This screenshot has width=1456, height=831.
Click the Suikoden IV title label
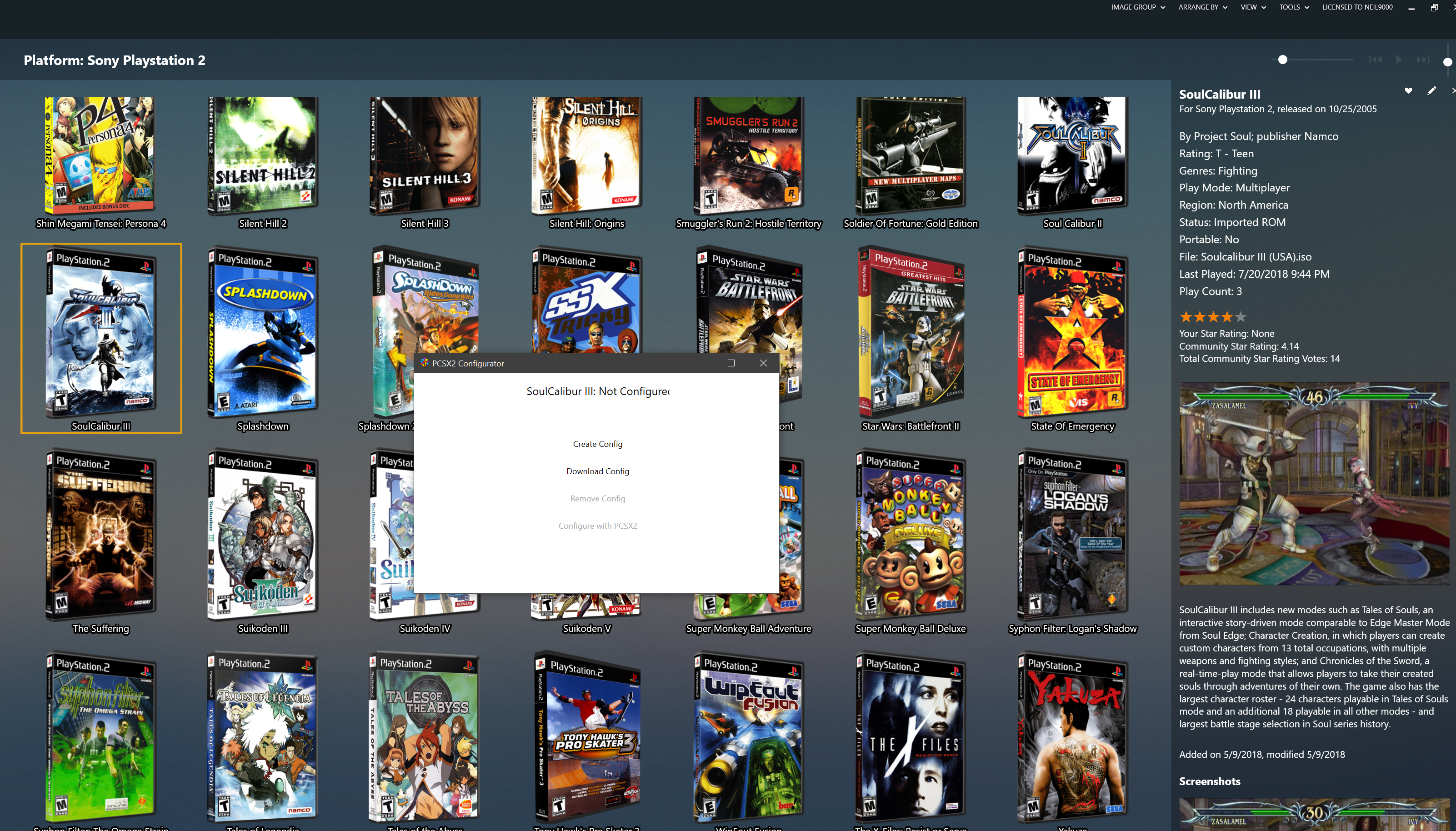tap(425, 628)
